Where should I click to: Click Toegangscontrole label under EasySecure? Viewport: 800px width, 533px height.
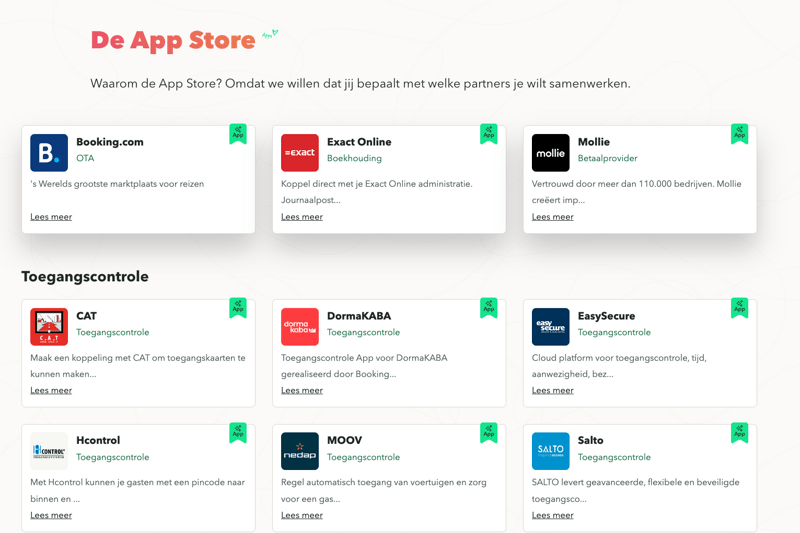click(614, 332)
